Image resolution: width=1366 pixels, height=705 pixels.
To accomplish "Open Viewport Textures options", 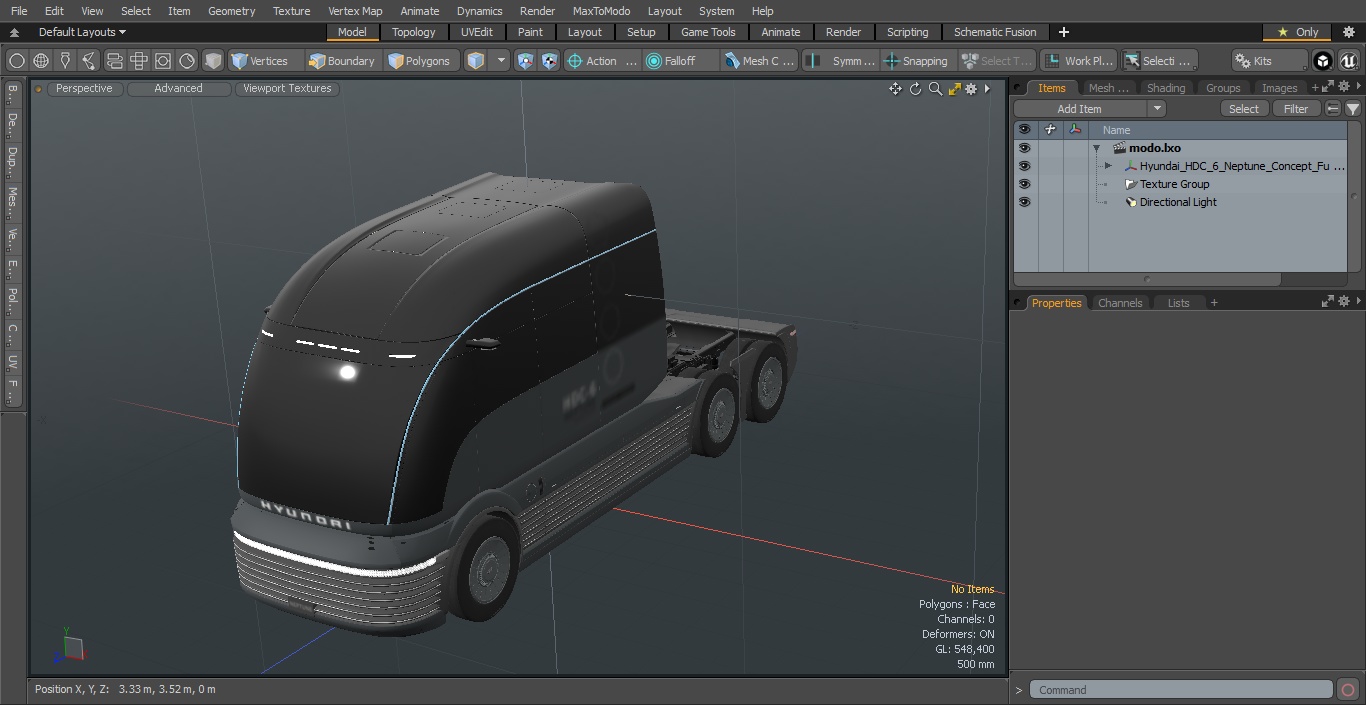I will point(287,88).
